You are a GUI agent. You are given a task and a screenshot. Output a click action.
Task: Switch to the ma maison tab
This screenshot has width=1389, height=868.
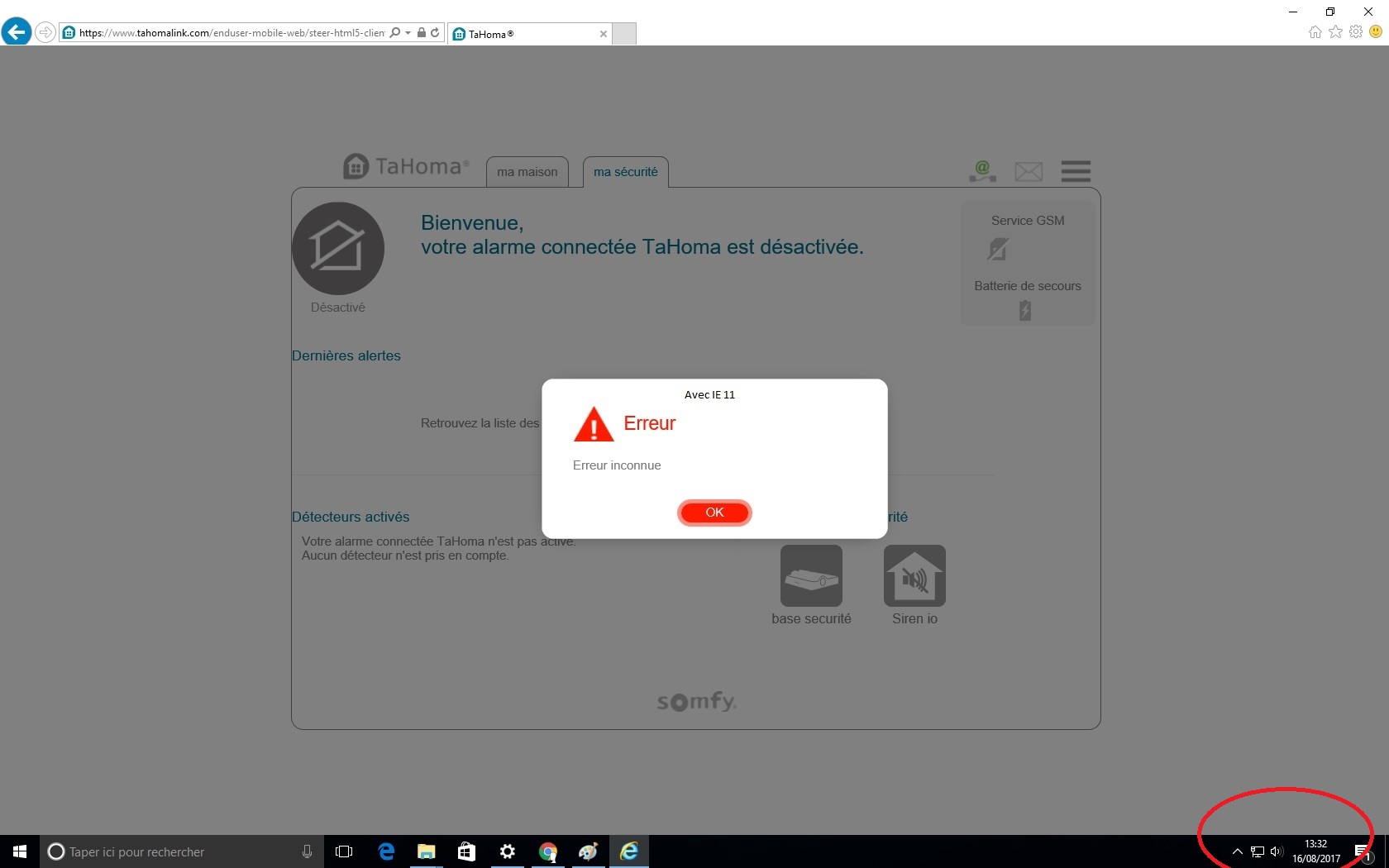coord(527,172)
